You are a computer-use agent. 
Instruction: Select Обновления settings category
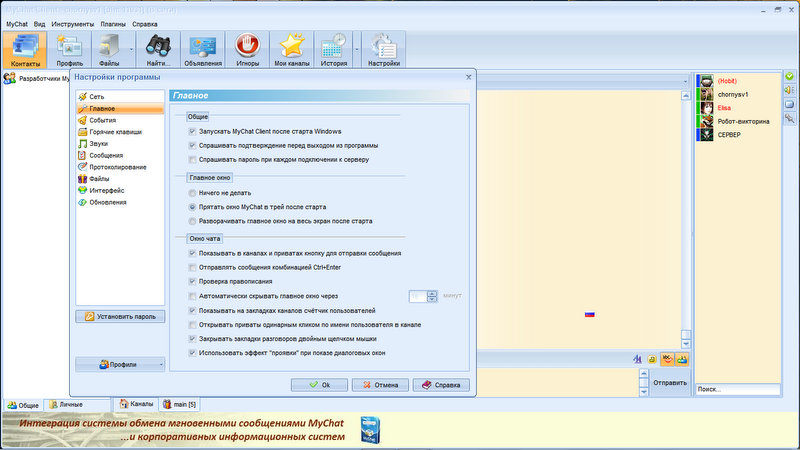point(120,202)
